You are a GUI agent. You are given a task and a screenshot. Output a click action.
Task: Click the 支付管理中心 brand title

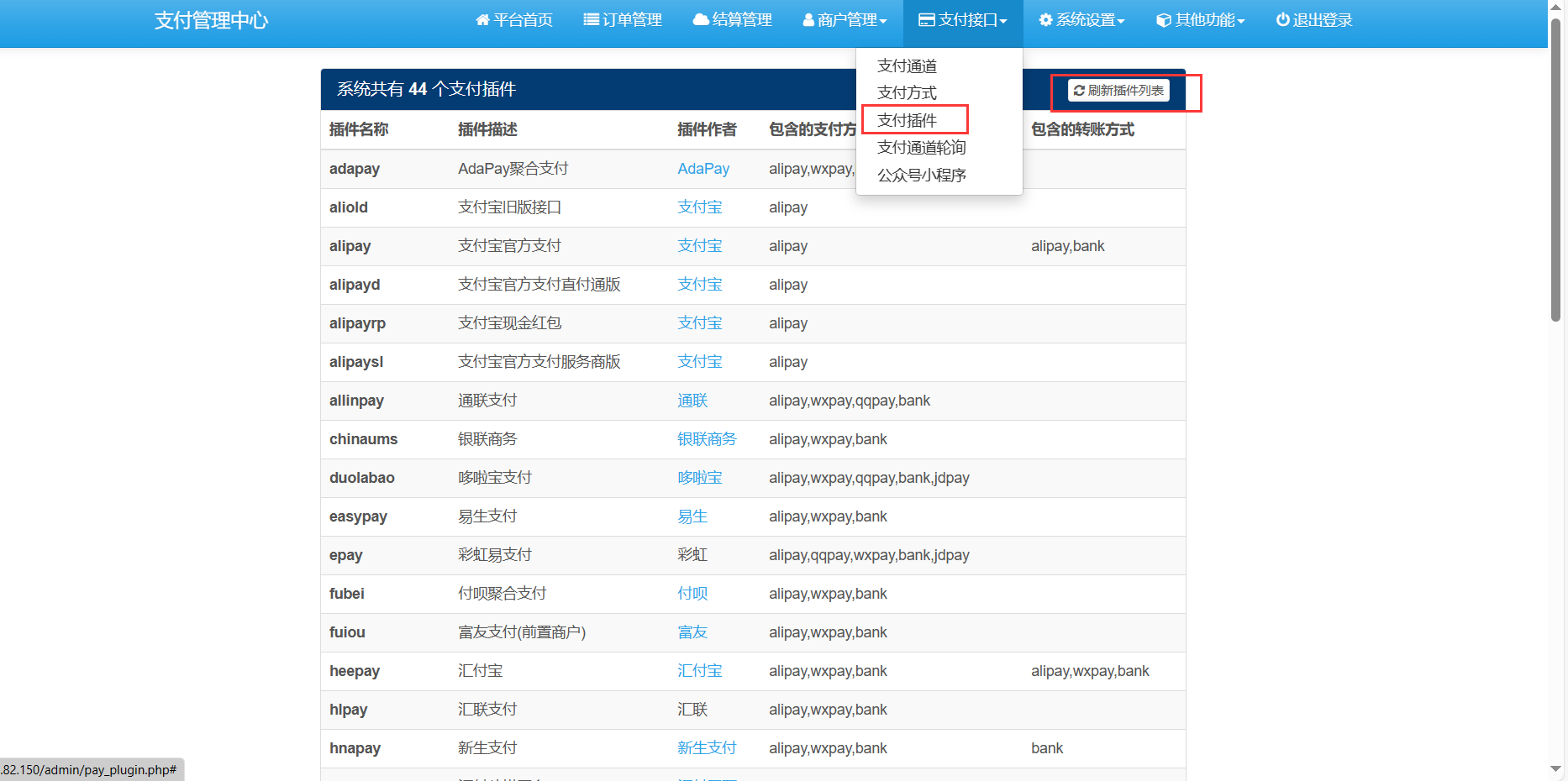point(211,20)
